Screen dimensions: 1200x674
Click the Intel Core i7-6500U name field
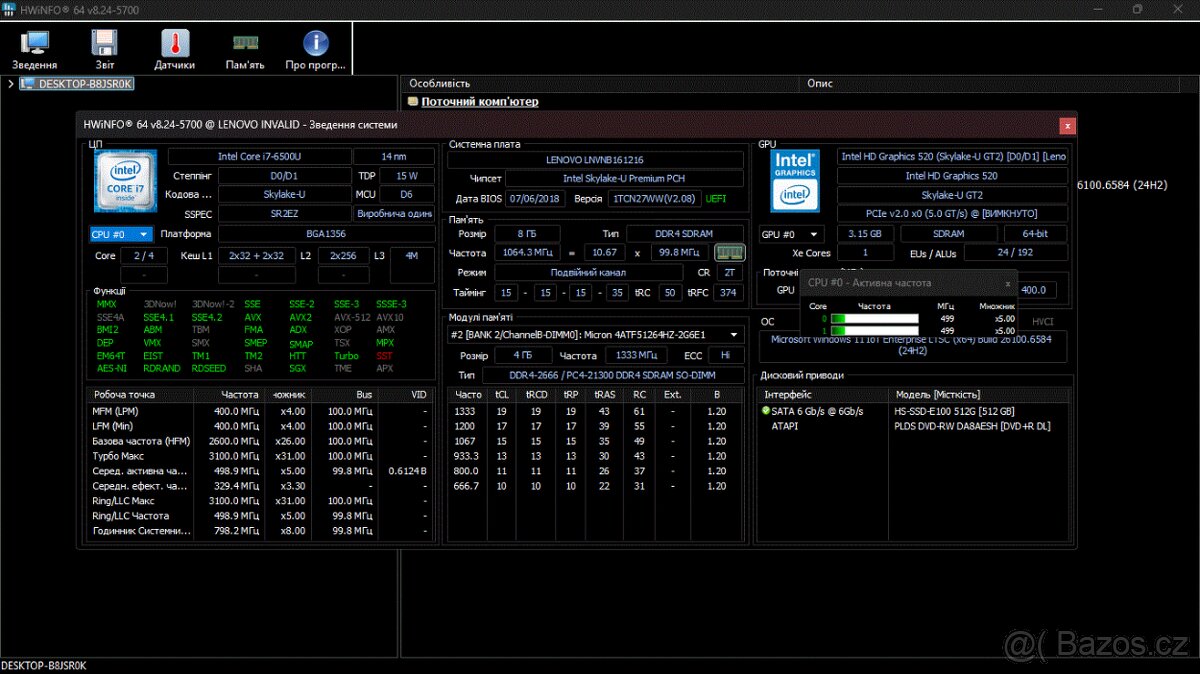[259, 157]
